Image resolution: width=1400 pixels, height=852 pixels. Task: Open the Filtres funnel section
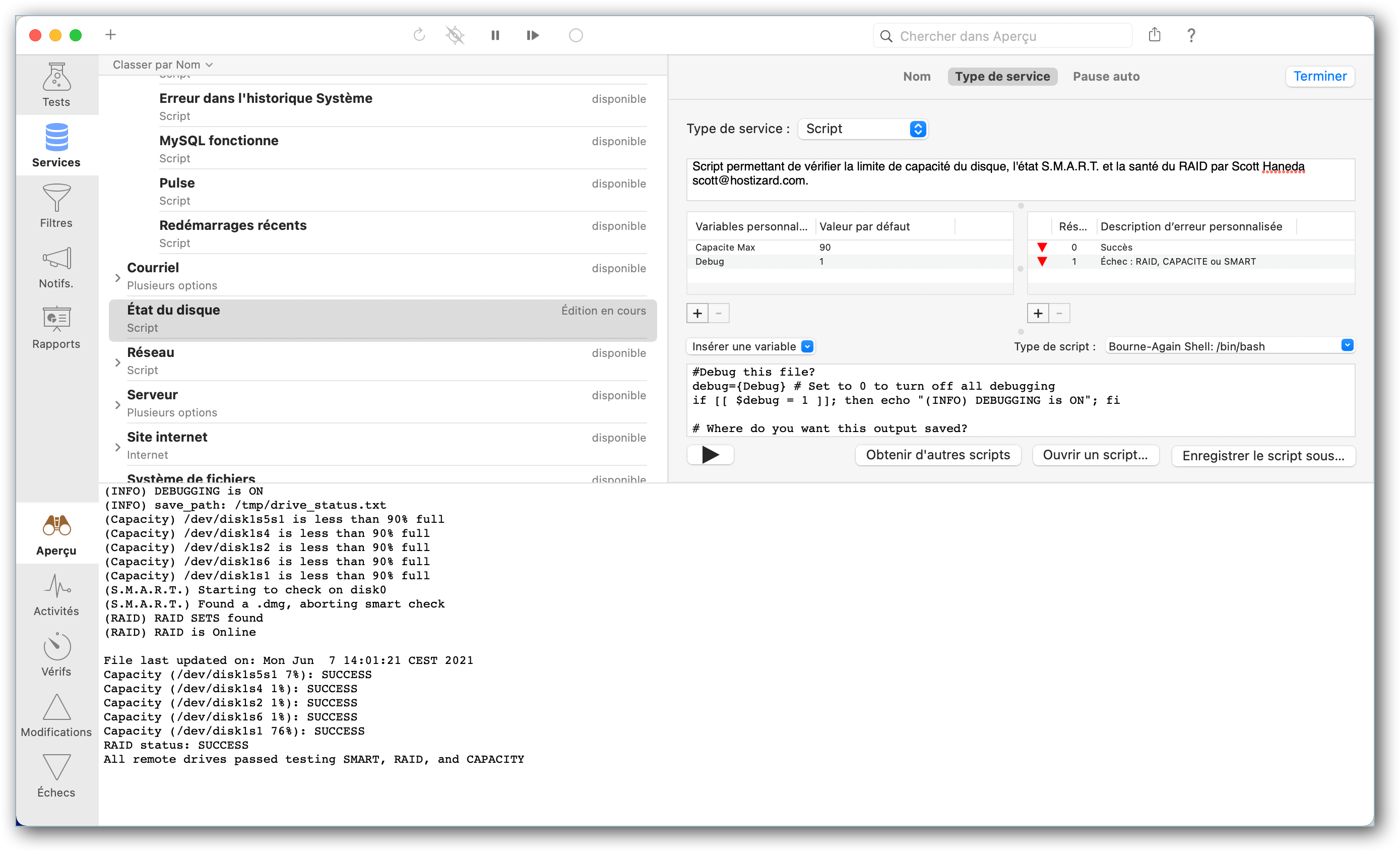[56, 206]
